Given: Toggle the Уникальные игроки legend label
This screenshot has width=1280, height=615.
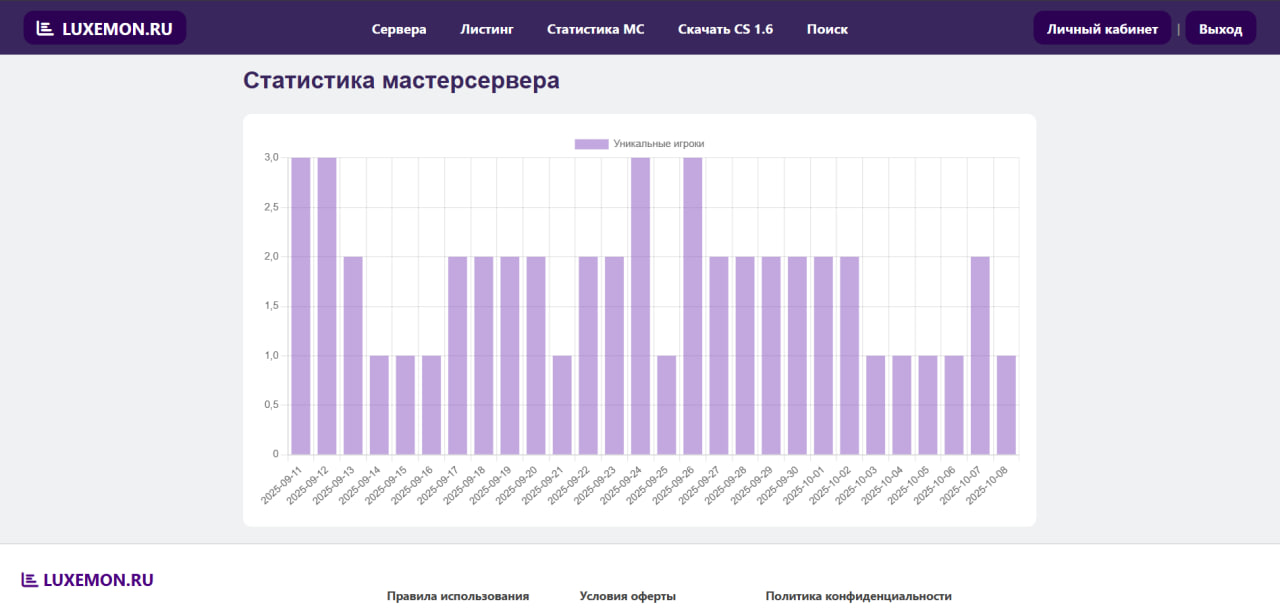Looking at the screenshot, I should pos(658,144).
